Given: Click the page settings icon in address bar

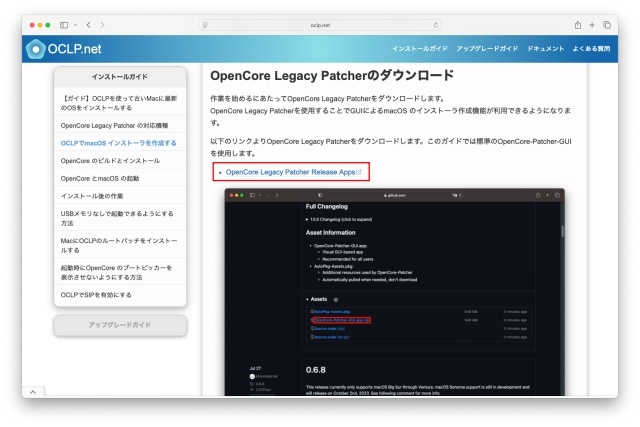Looking at the screenshot, I should point(205,23).
